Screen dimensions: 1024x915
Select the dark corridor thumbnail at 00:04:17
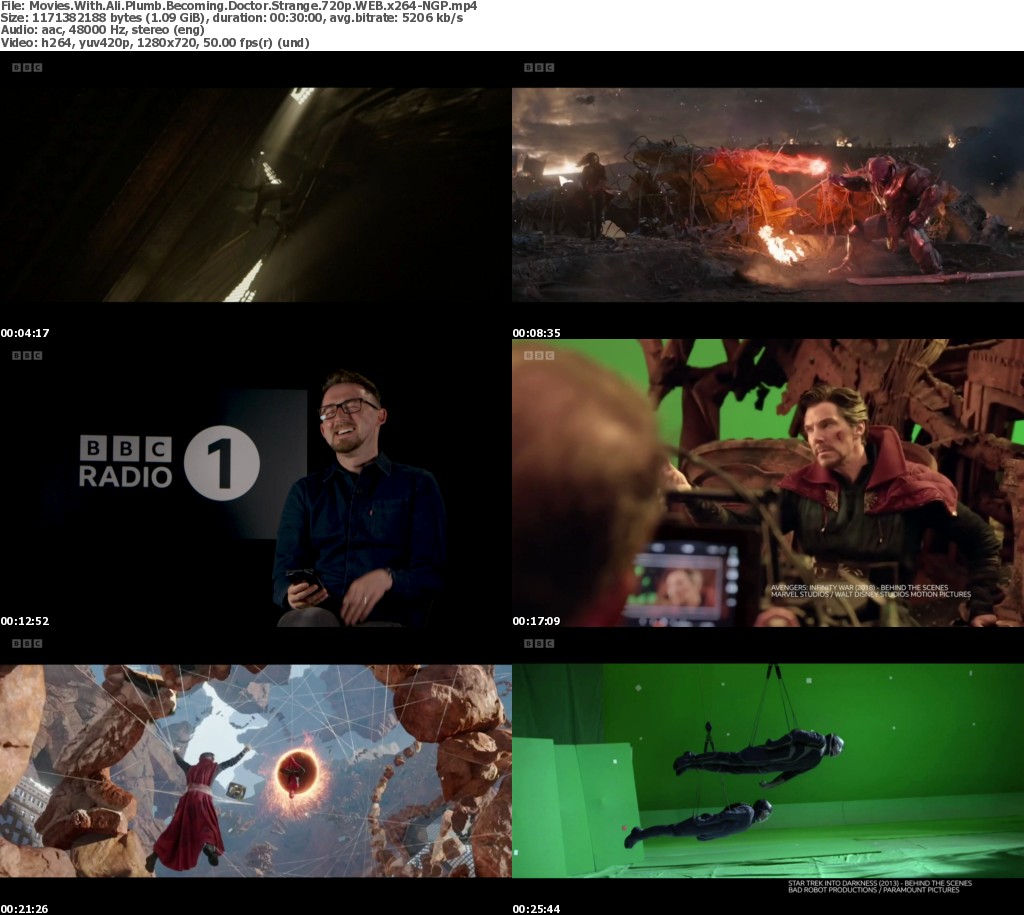click(x=255, y=195)
